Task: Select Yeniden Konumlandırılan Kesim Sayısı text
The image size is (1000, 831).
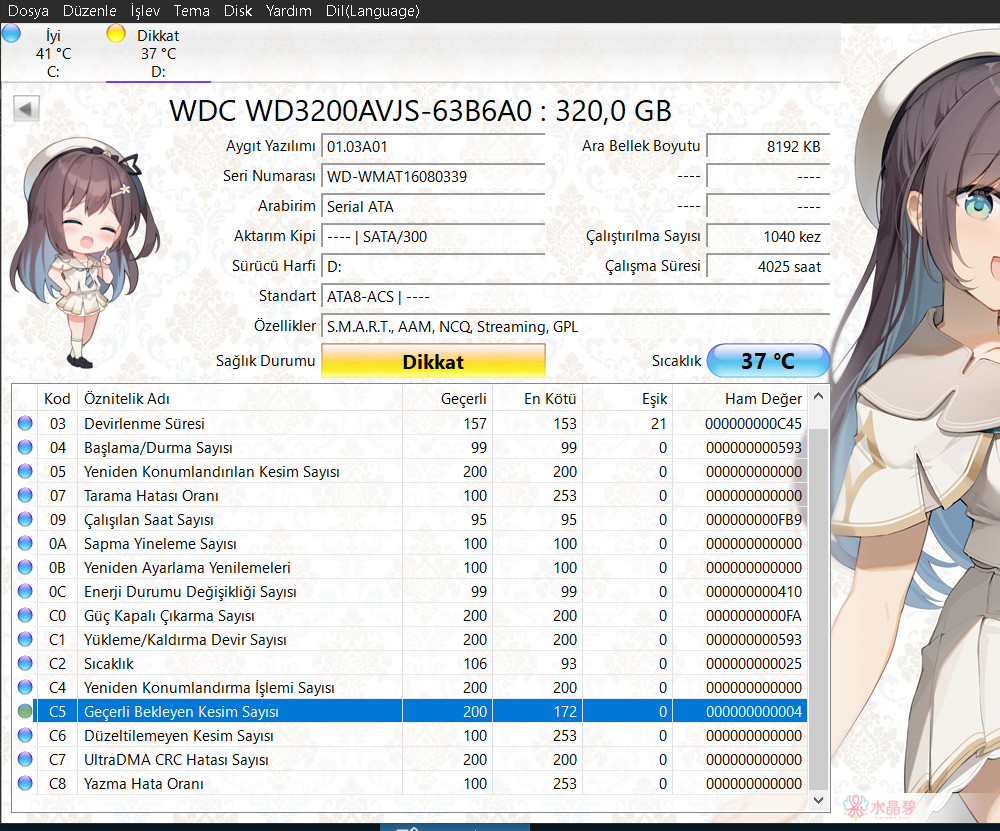Action: tap(212, 472)
